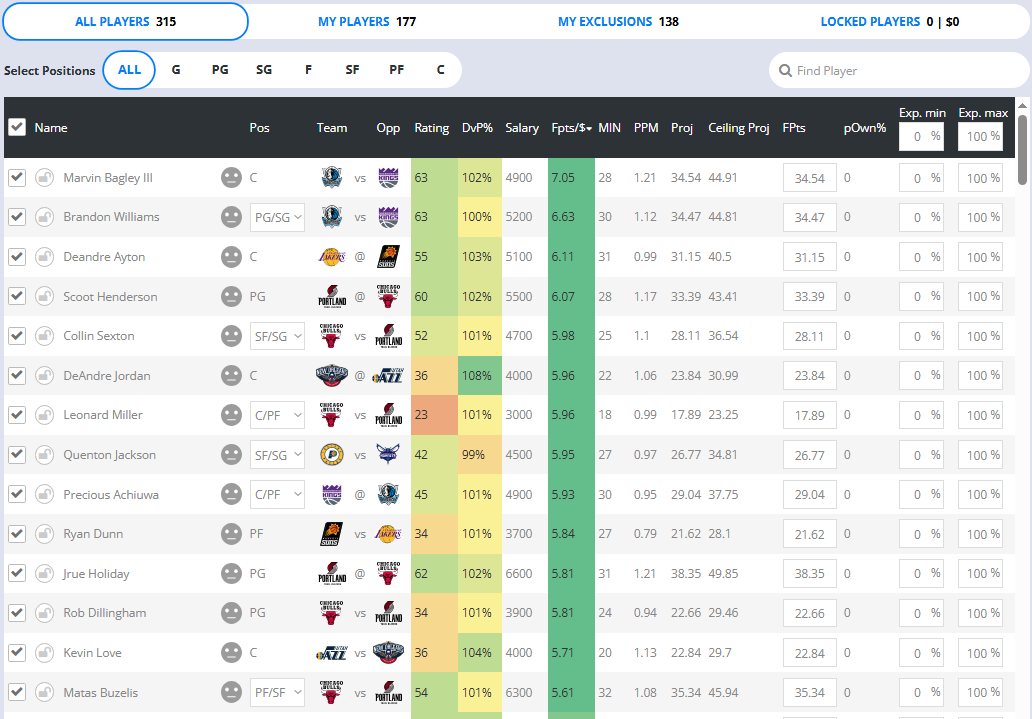
Task: Click Scoot Henderson's Portland team logo
Action: [x=331, y=297]
